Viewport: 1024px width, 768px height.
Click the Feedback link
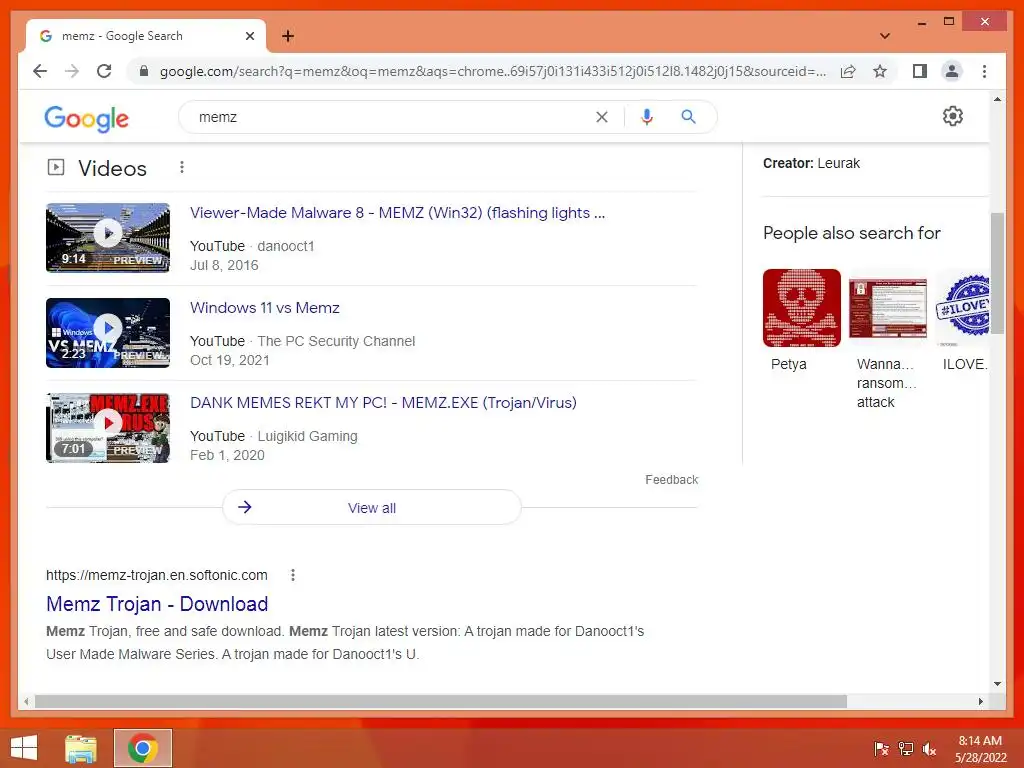click(x=671, y=480)
